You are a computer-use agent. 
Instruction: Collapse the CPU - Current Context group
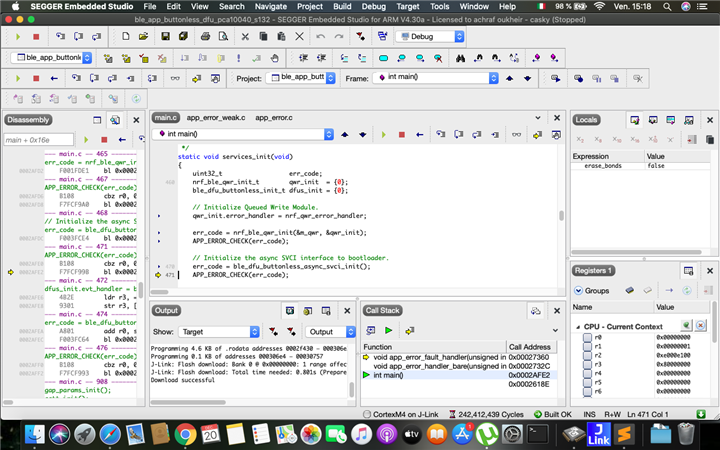(x=578, y=327)
